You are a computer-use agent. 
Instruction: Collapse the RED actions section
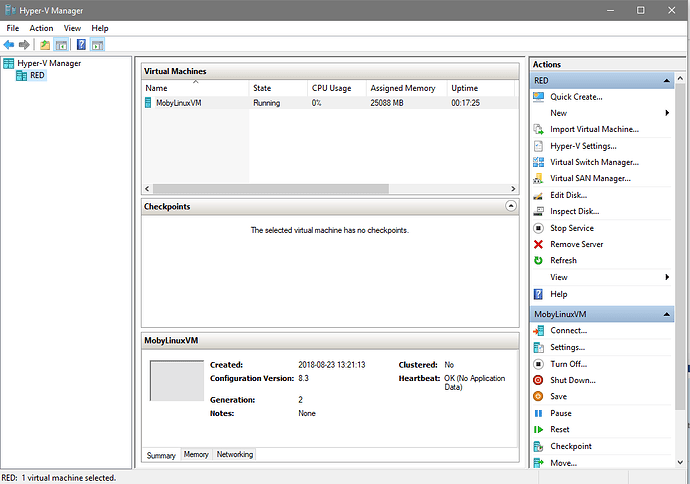point(667,80)
